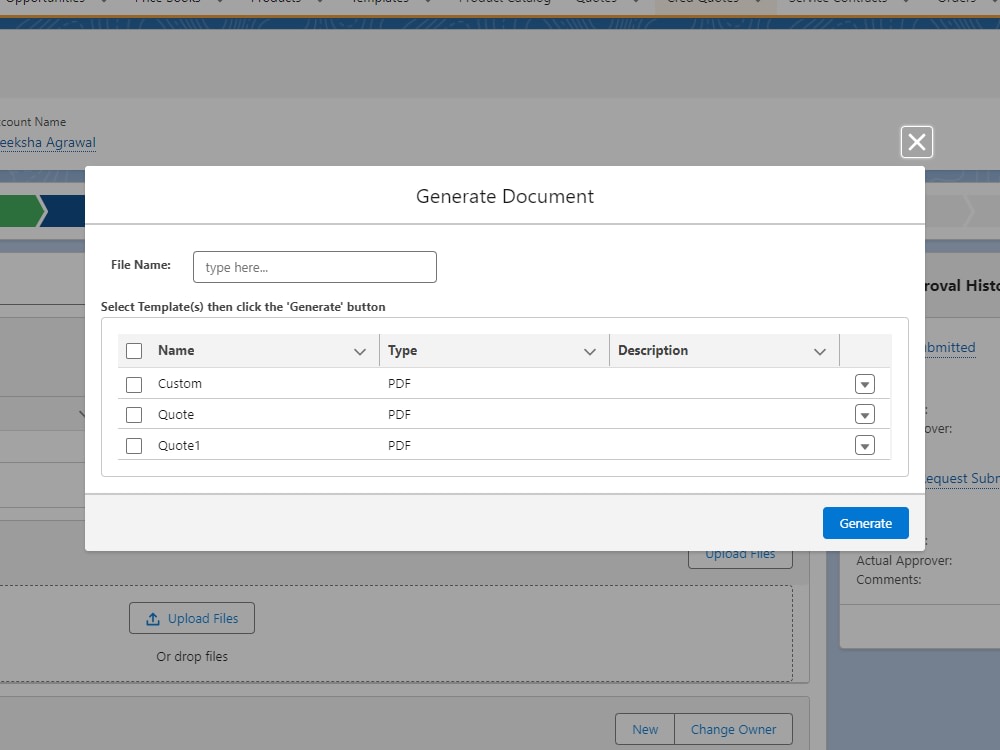Image resolution: width=1000 pixels, height=750 pixels.
Task: Click the Upload Files button with icon
Action: point(192,618)
